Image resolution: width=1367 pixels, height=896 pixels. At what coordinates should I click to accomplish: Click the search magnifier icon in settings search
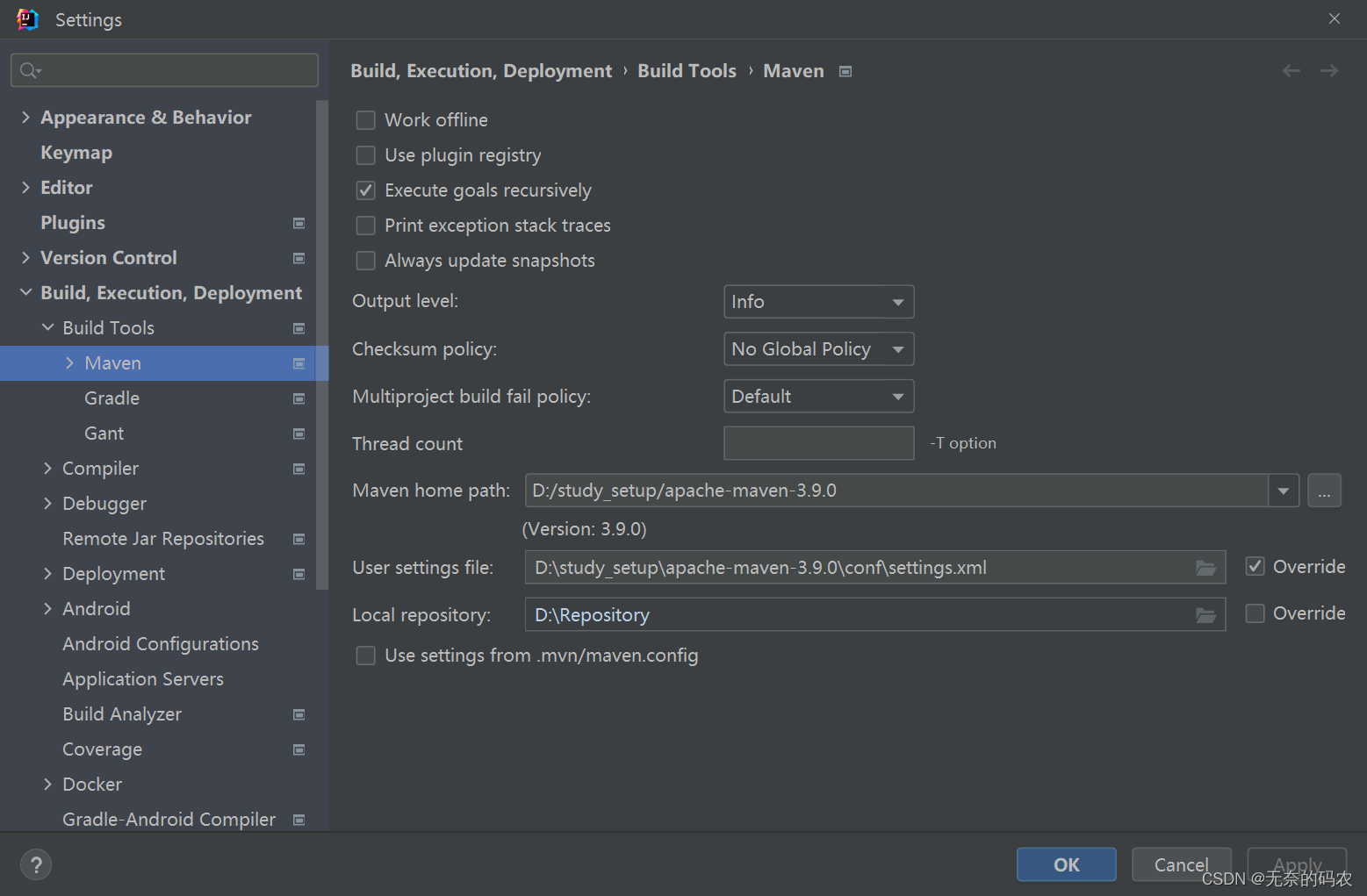pyautogui.click(x=30, y=70)
